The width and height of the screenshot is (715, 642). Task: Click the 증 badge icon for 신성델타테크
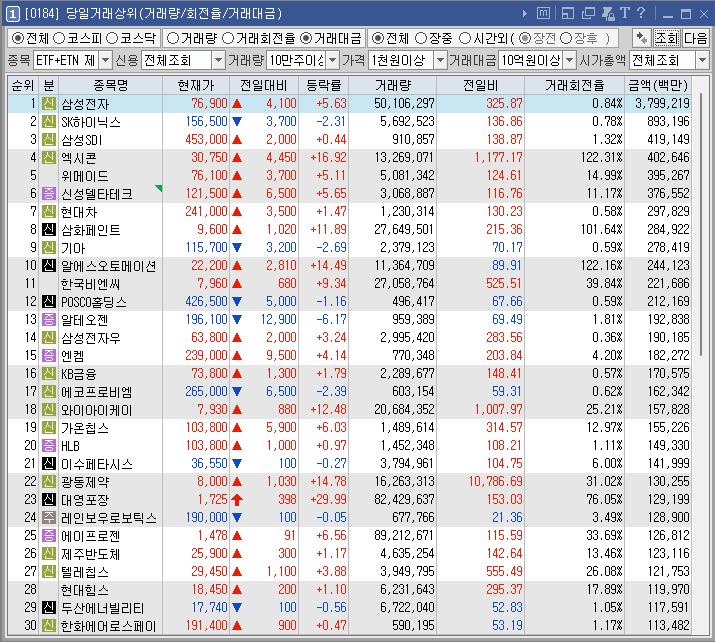pyautogui.click(x=49, y=193)
